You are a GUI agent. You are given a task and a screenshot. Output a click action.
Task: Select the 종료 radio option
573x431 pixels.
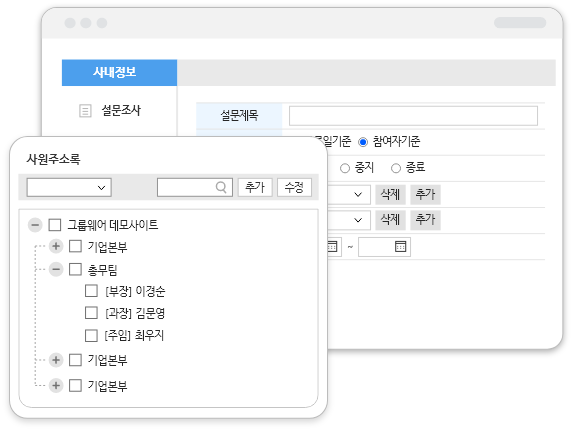pyautogui.click(x=396, y=168)
